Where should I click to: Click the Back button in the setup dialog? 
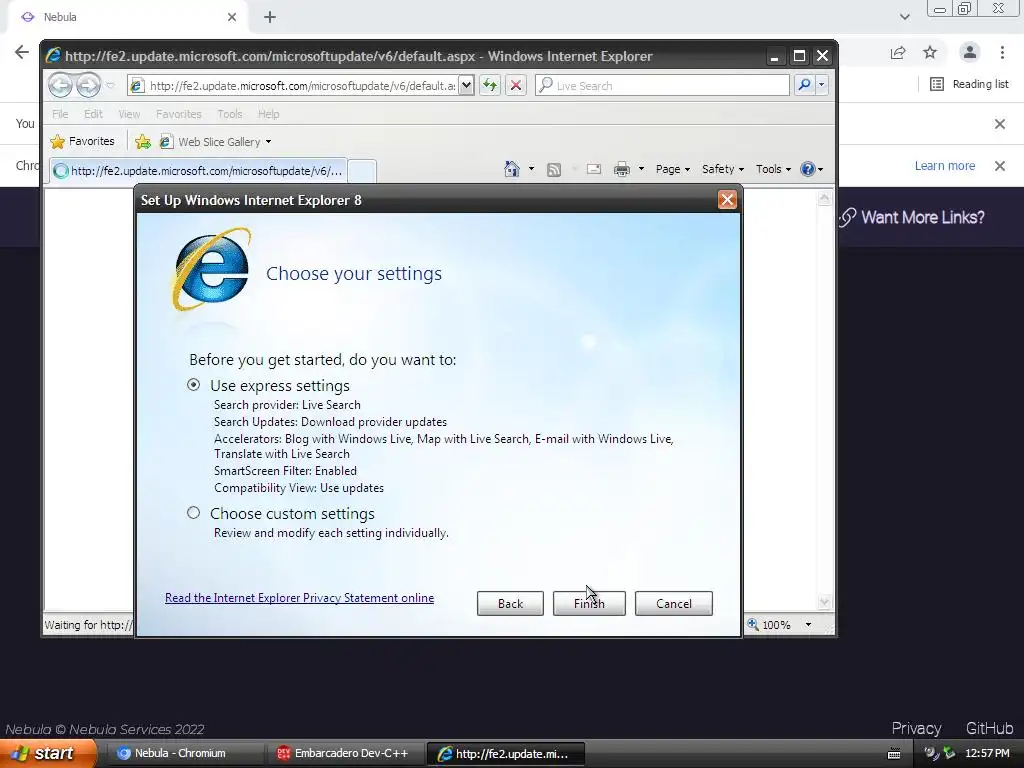pyautogui.click(x=510, y=603)
